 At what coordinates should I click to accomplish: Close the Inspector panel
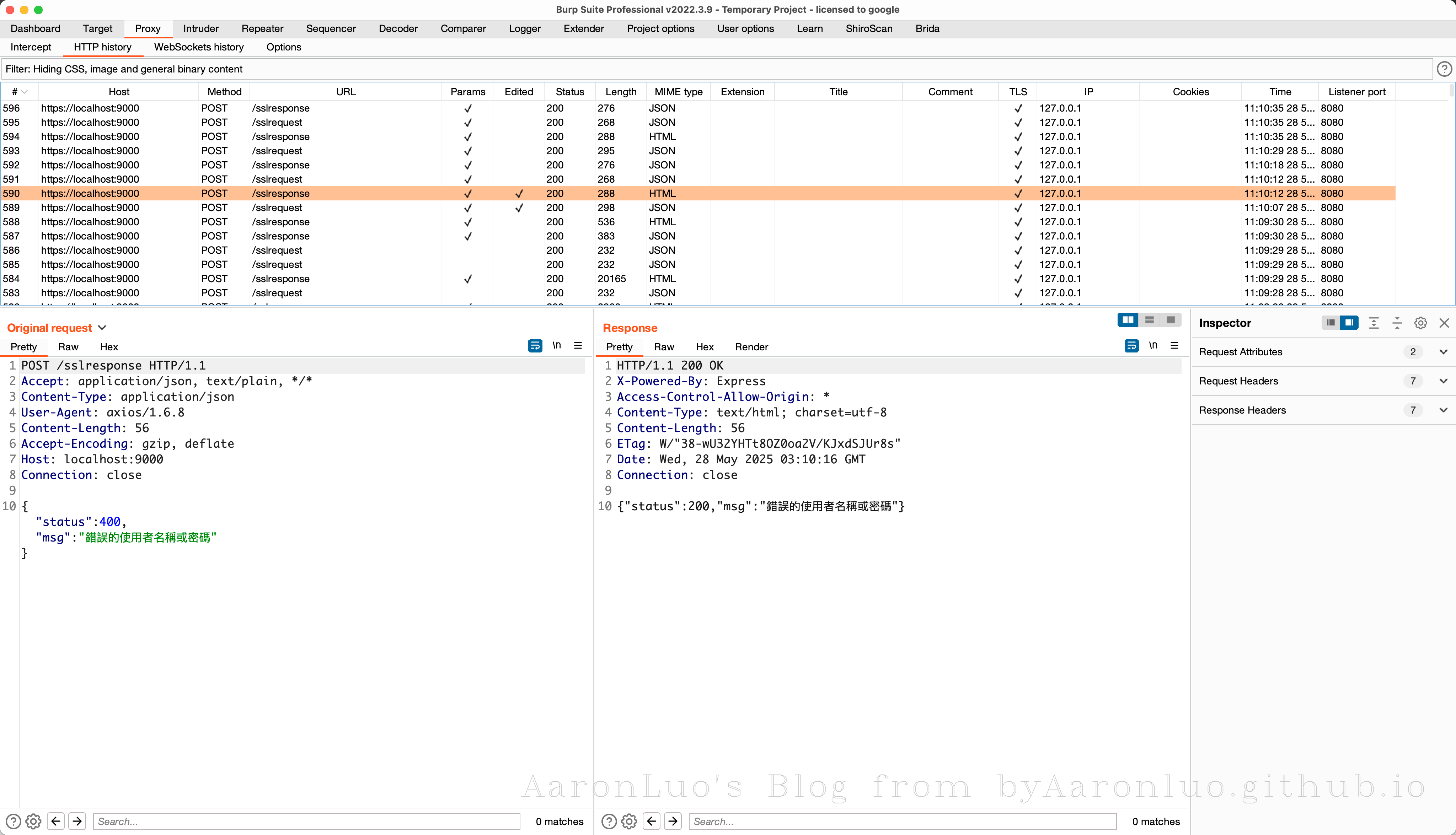point(1444,323)
